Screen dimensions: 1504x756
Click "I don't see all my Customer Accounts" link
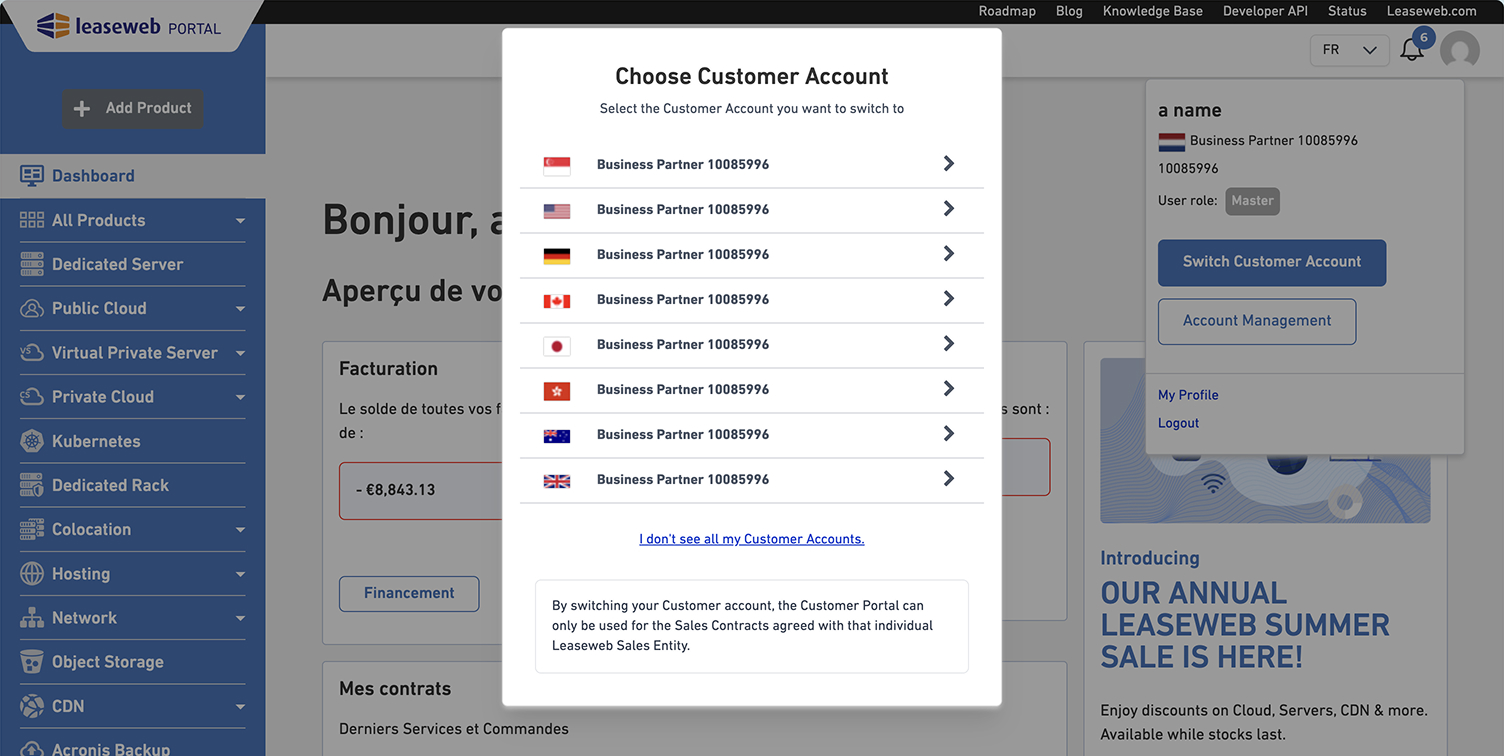[x=752, y=539]
